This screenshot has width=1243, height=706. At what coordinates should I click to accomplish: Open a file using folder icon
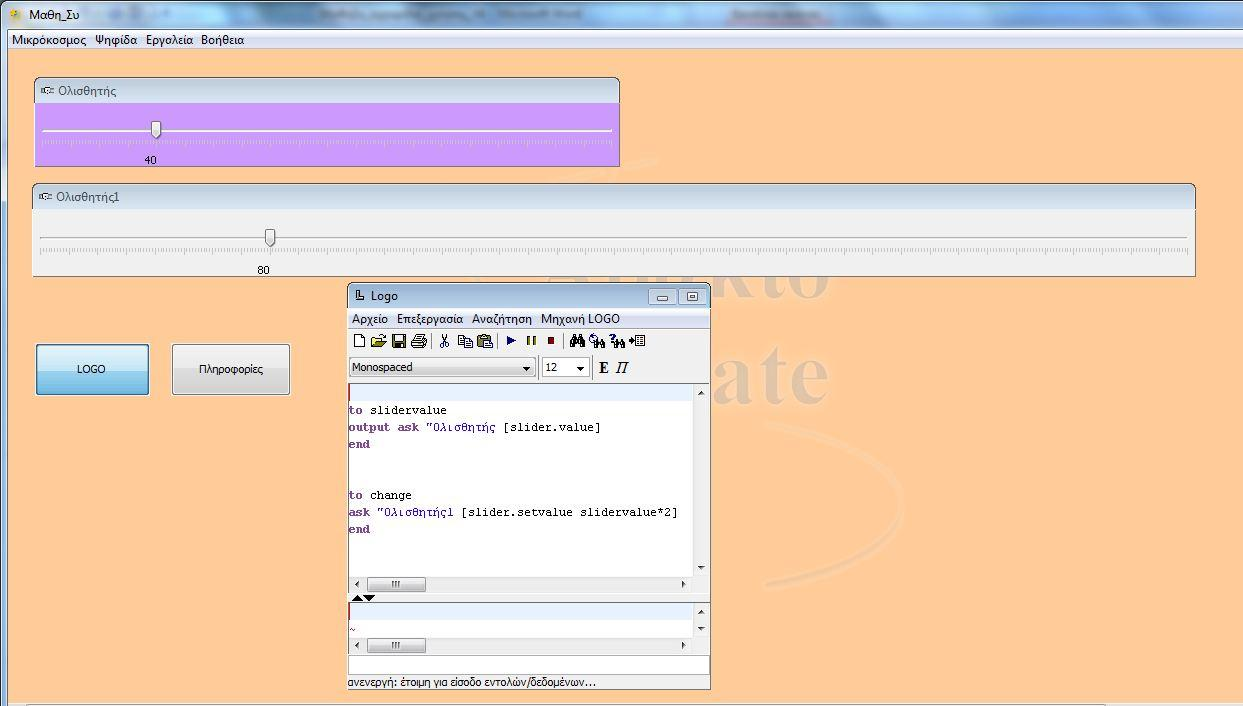pos(378,341)
